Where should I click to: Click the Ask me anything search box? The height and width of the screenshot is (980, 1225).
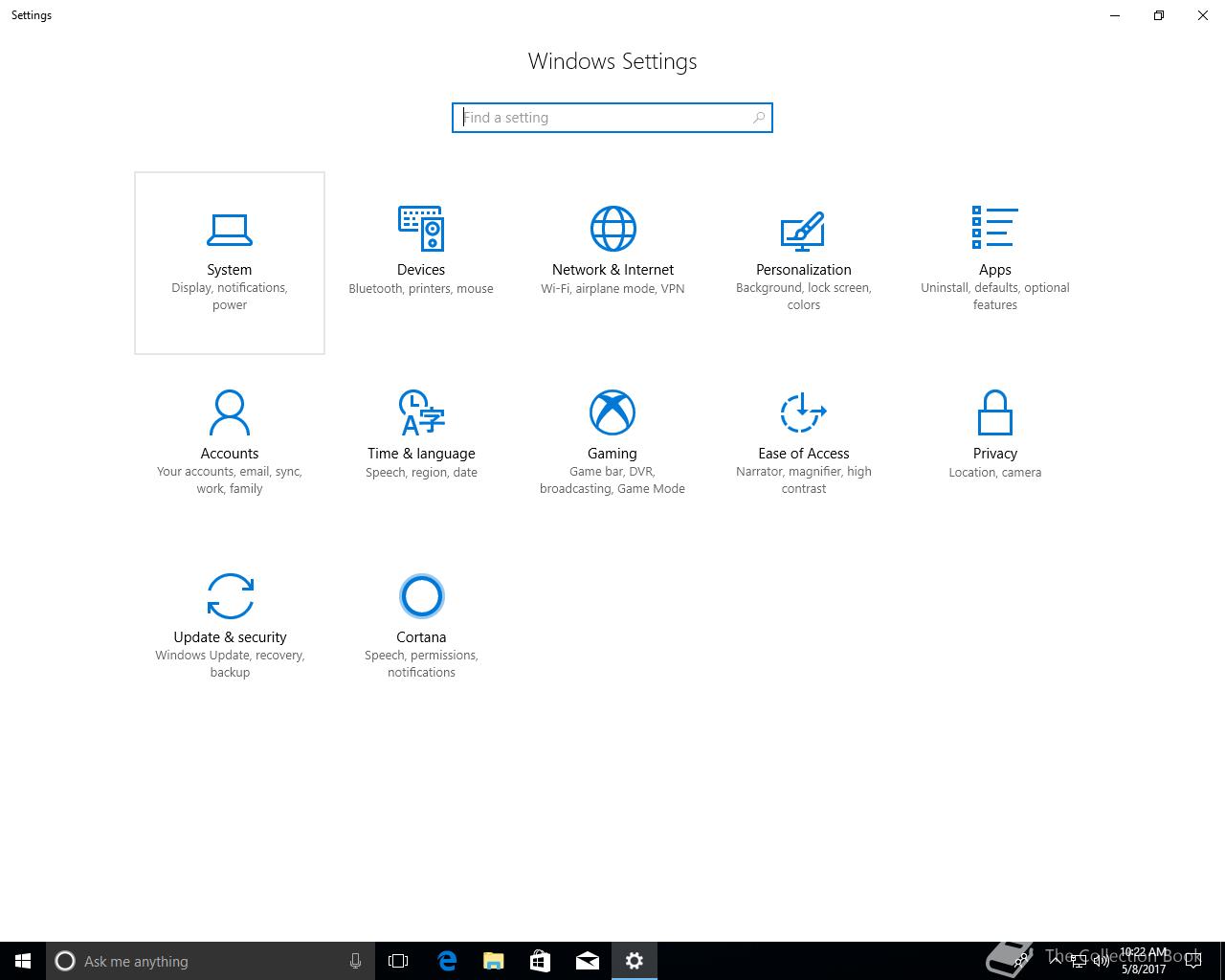(x=211, y=961)
